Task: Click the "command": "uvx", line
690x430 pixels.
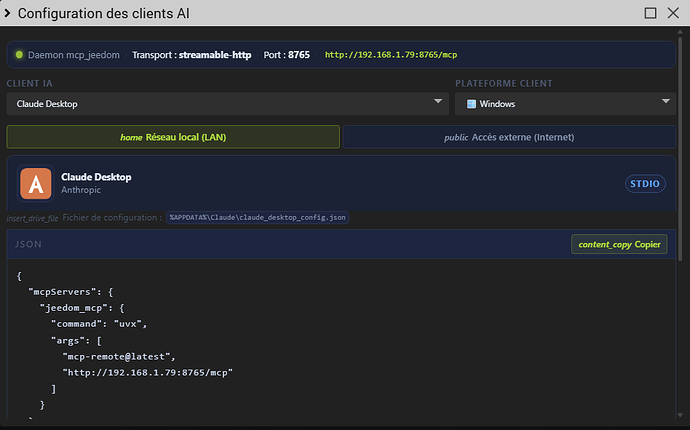Action: 99,324
